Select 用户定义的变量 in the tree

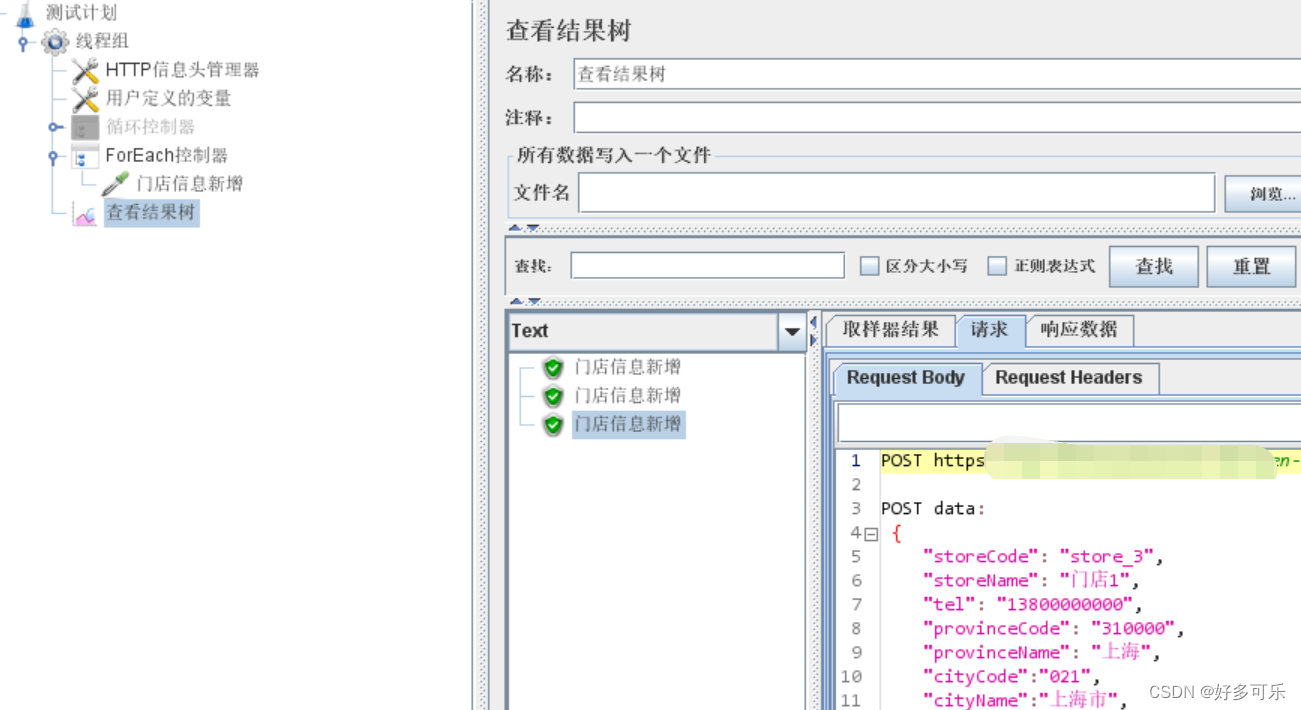[x=168, y=98]
